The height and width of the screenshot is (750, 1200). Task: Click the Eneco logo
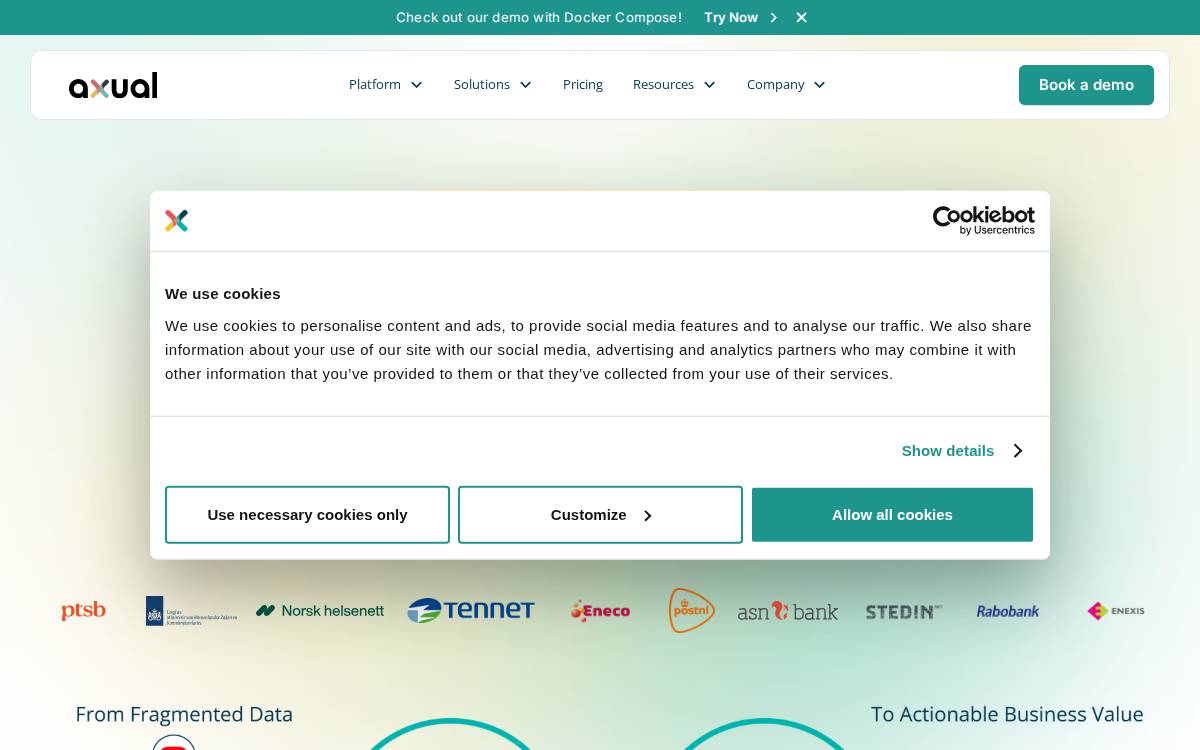click(x=600, y=610)
